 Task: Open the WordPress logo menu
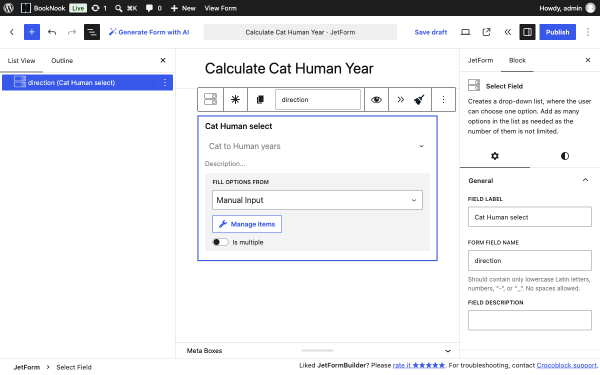tap(8, 8)
